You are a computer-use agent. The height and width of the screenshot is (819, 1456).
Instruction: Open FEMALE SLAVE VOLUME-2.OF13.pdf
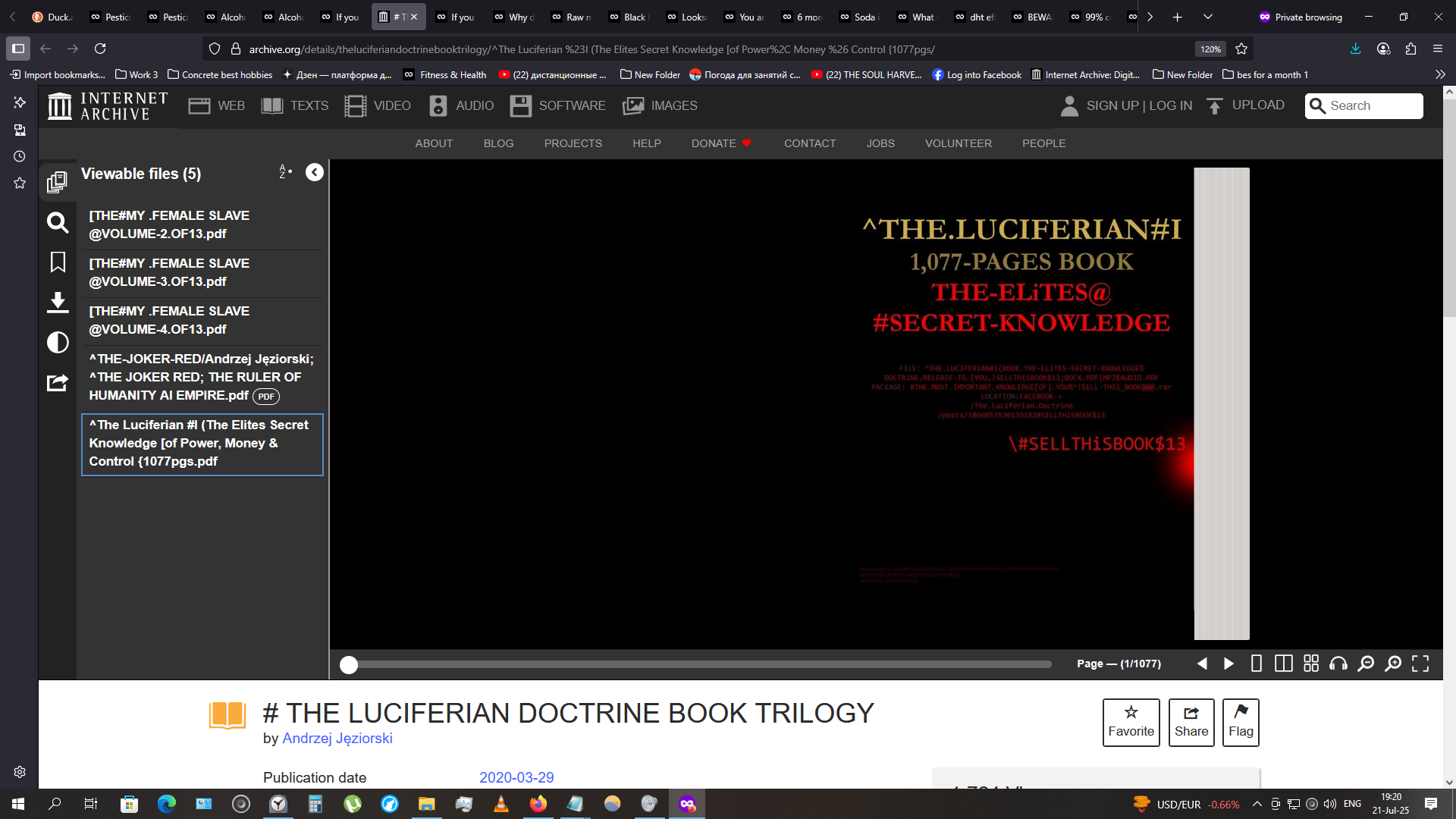[x=202, y=225]
